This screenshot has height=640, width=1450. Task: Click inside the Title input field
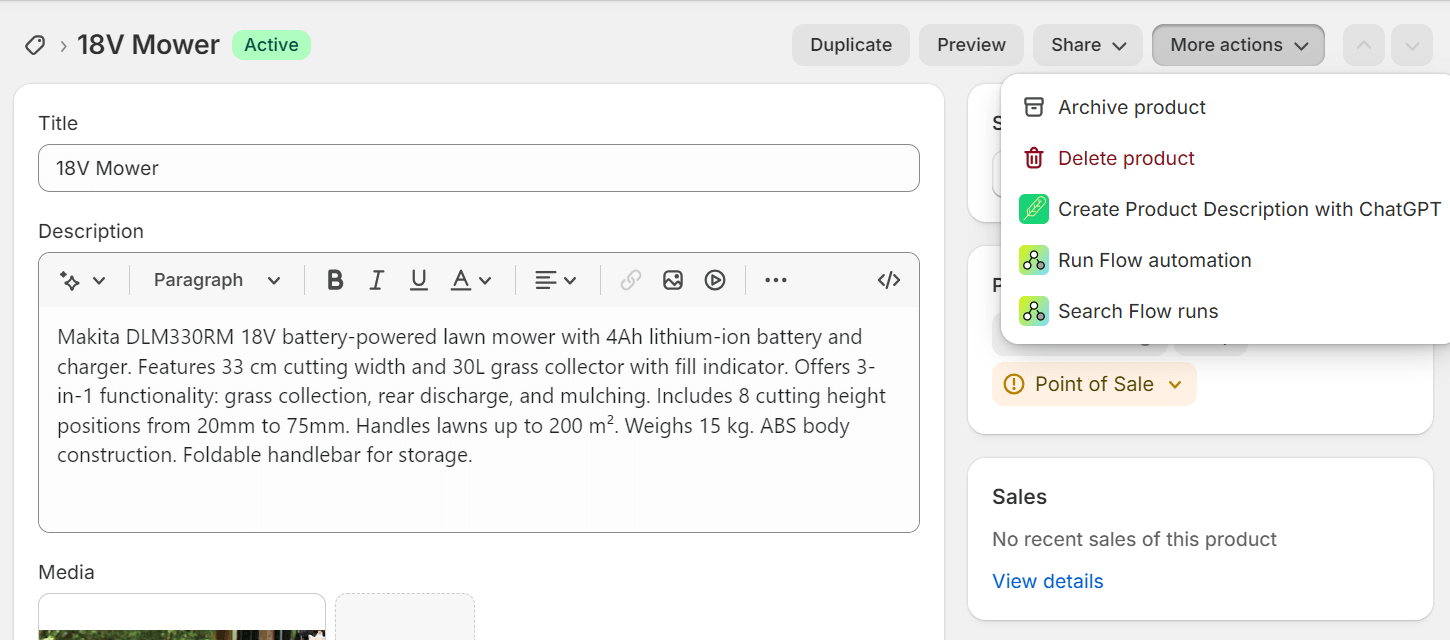(x=478, y=168)
